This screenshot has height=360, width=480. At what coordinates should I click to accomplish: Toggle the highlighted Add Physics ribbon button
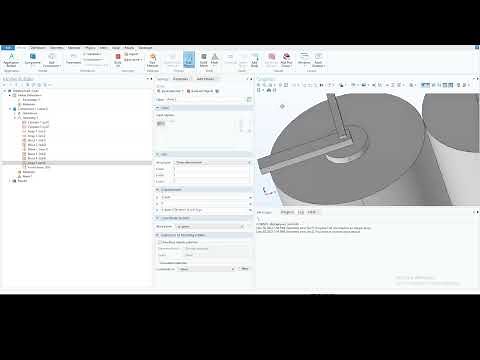[189, 60]
